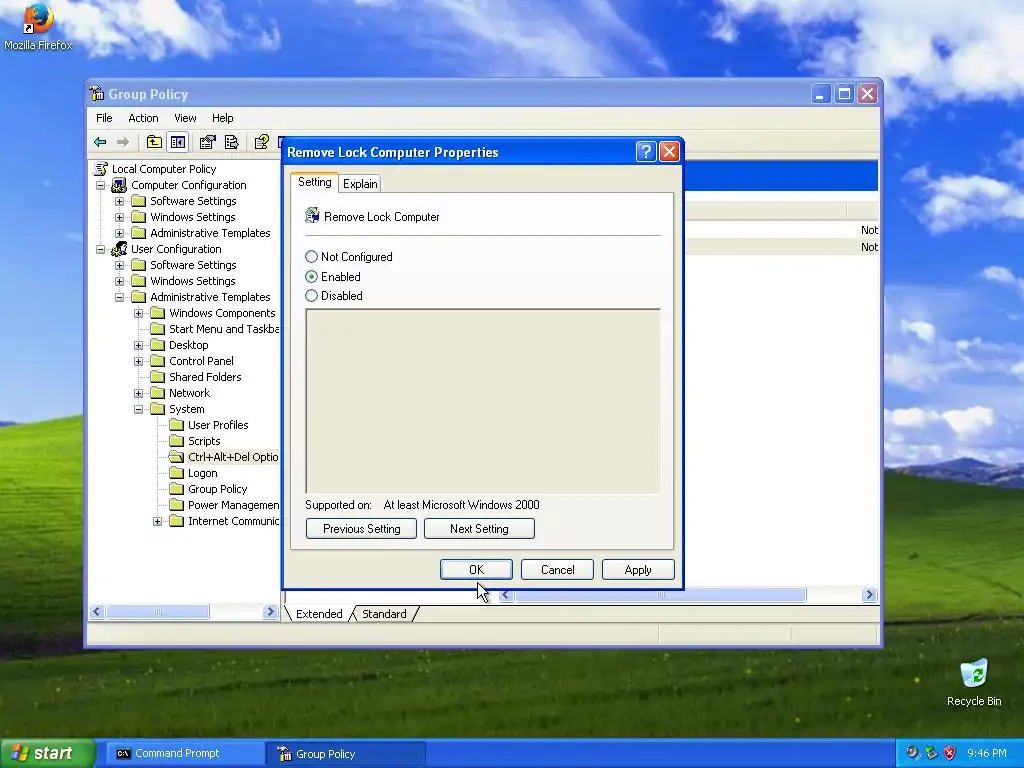Screen dimensions: 1024x768
Task: Click the Apply button
Action: pyautogui.click(x=638, y=569)
